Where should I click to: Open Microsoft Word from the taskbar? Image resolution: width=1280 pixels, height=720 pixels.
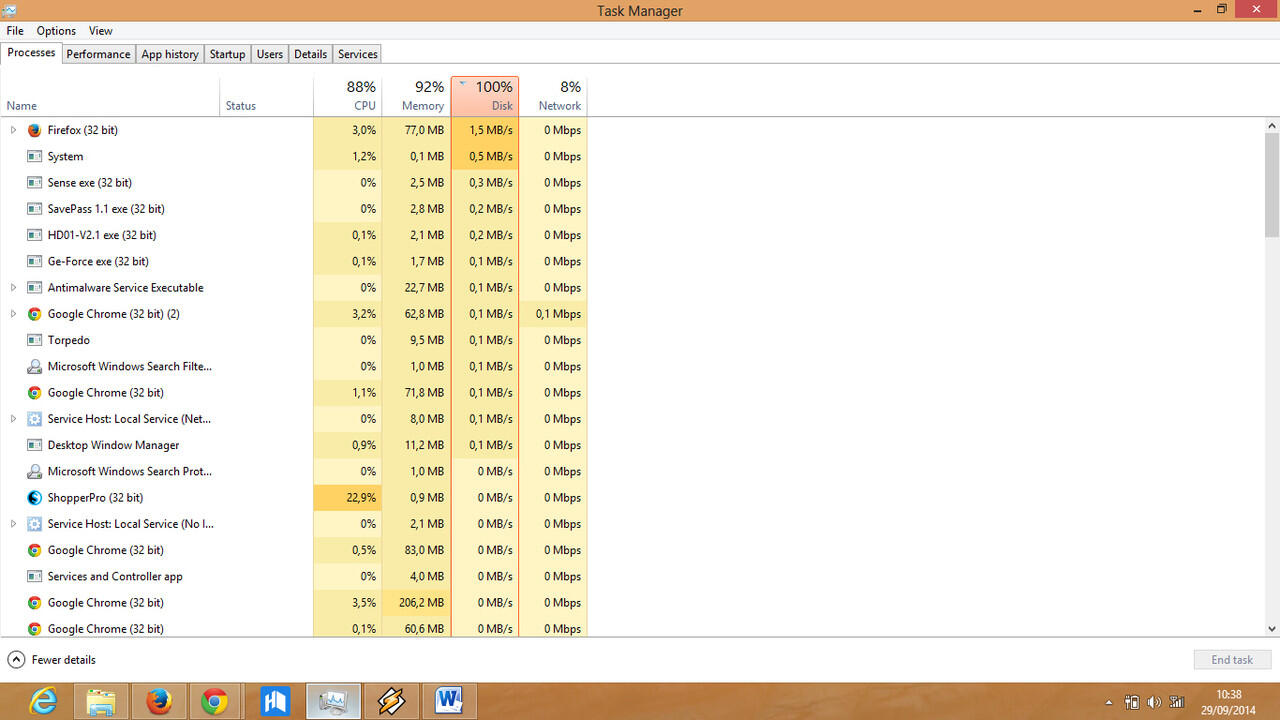(449, 701)
